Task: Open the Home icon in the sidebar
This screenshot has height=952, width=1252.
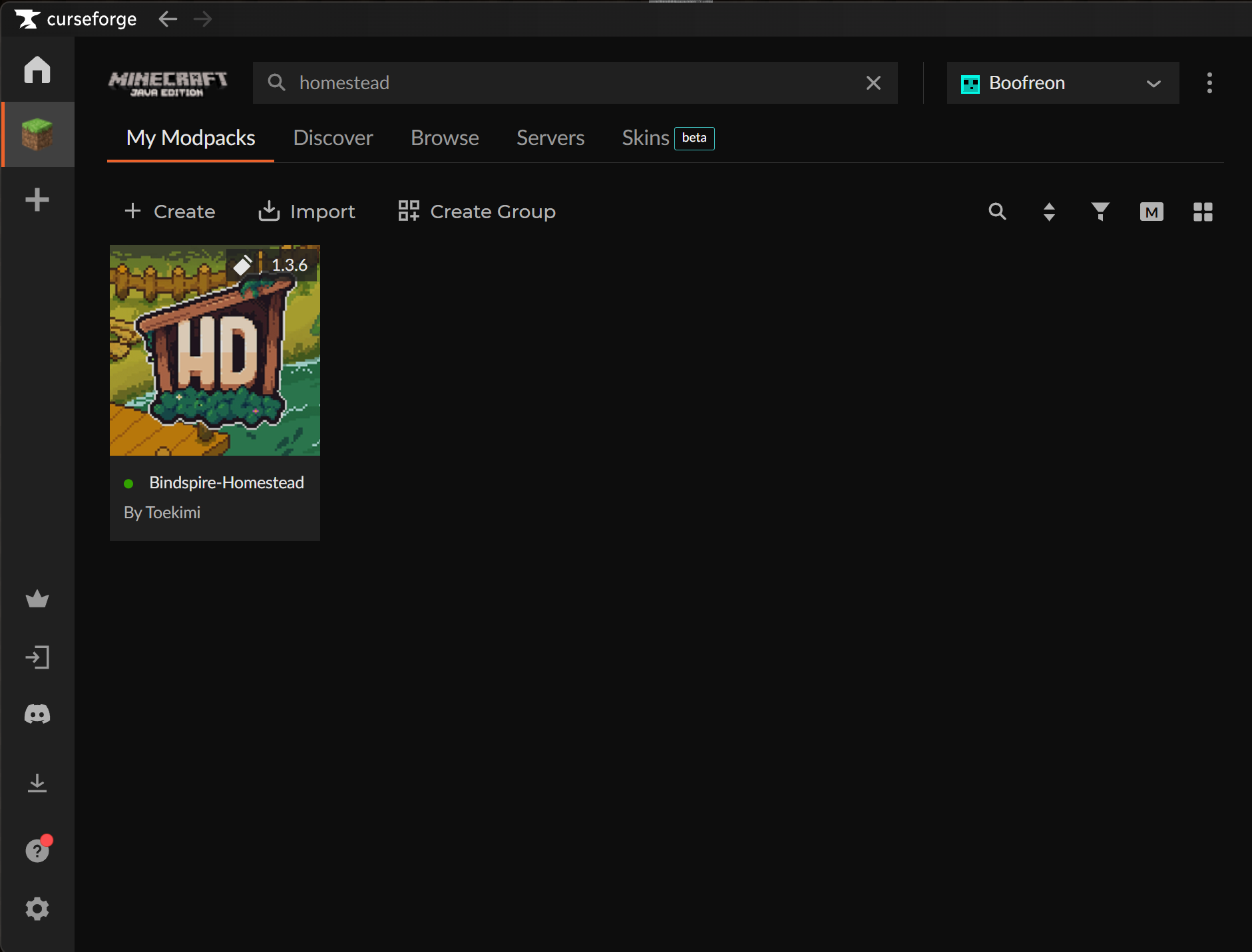Action: (x=37, y=70)
